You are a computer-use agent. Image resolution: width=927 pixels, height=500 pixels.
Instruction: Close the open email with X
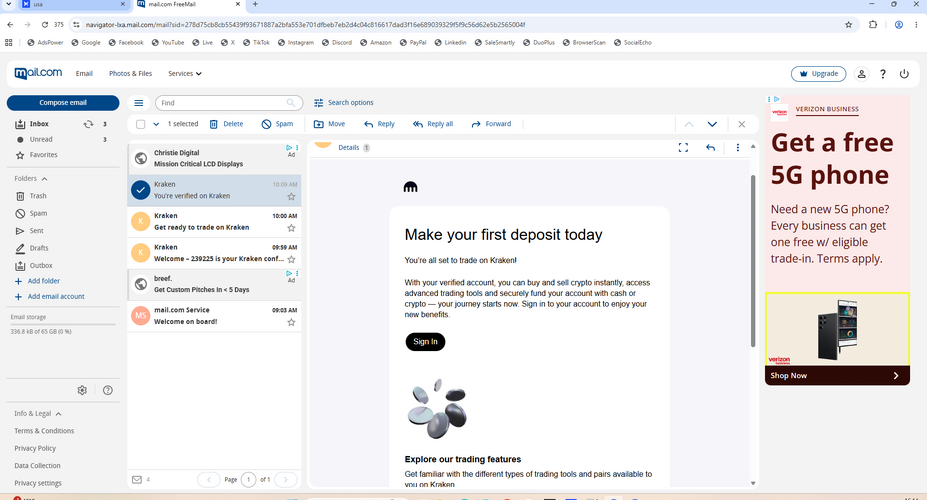(741, 124)
